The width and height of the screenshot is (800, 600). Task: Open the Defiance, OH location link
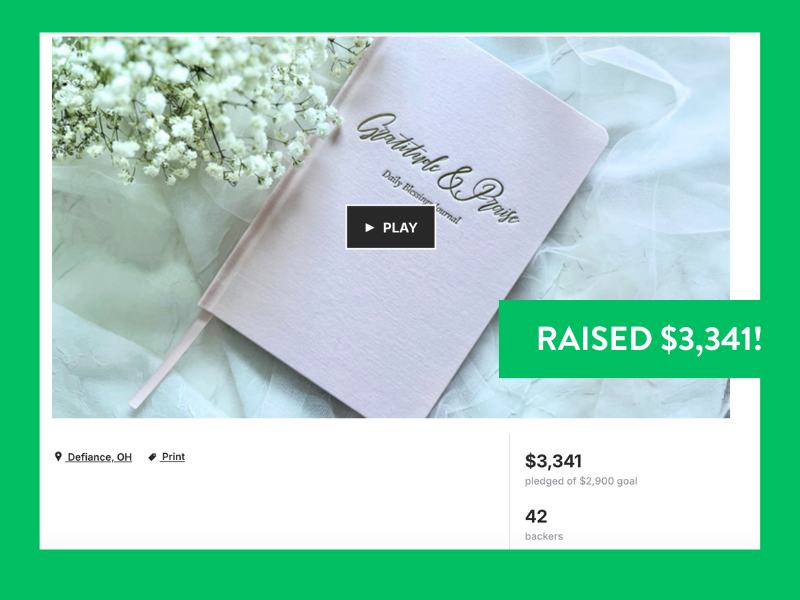point(99,457)
